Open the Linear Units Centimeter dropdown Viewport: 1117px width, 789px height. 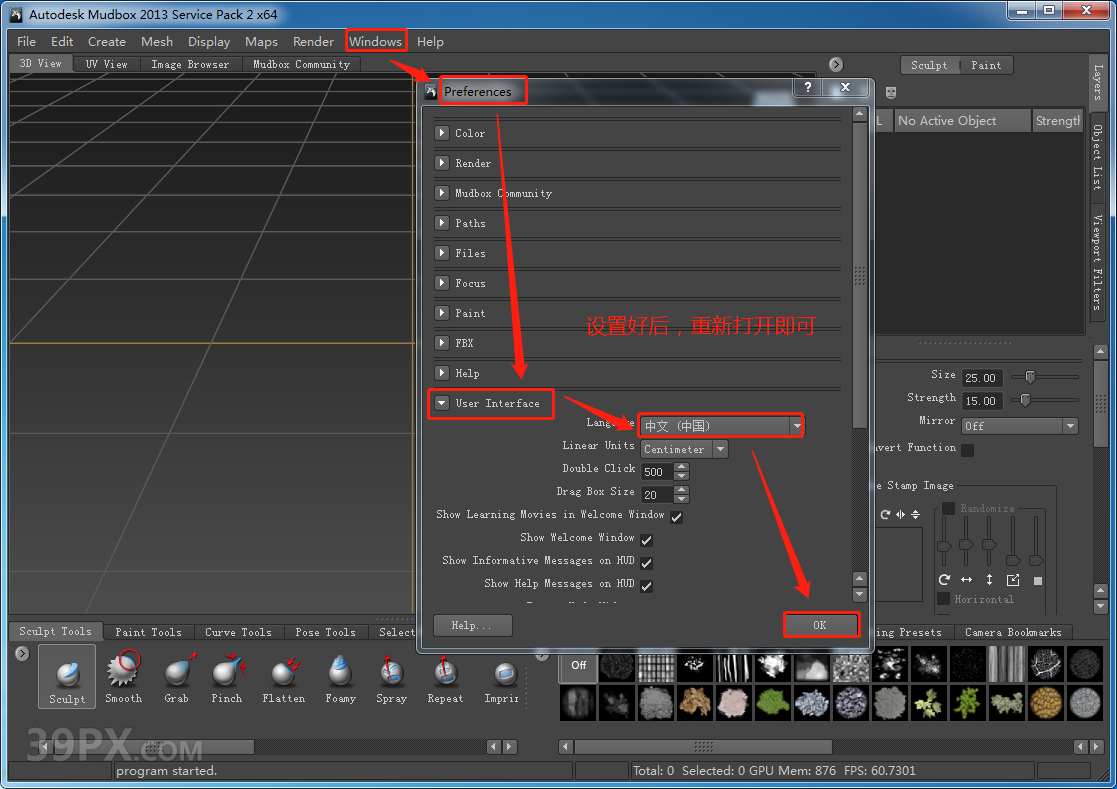683,448
